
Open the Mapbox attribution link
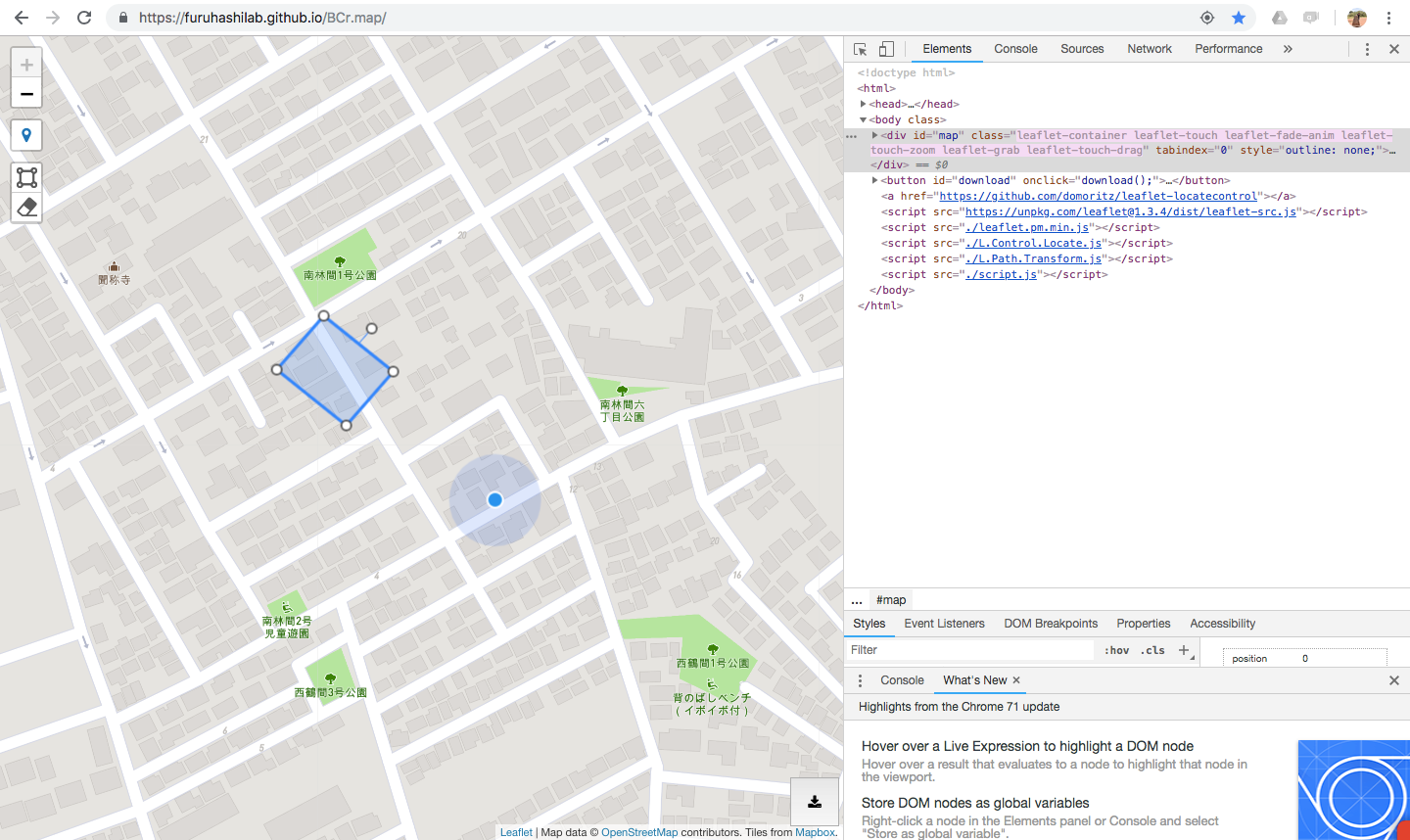816,832
